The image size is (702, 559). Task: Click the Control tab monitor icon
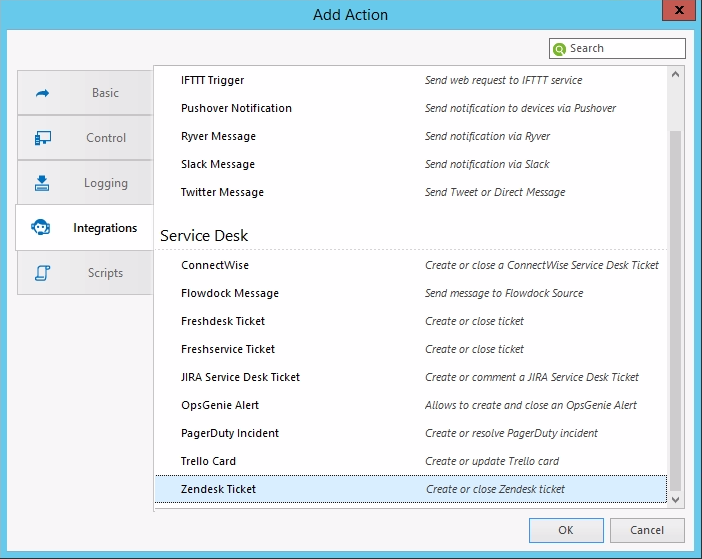pos(43,138)
